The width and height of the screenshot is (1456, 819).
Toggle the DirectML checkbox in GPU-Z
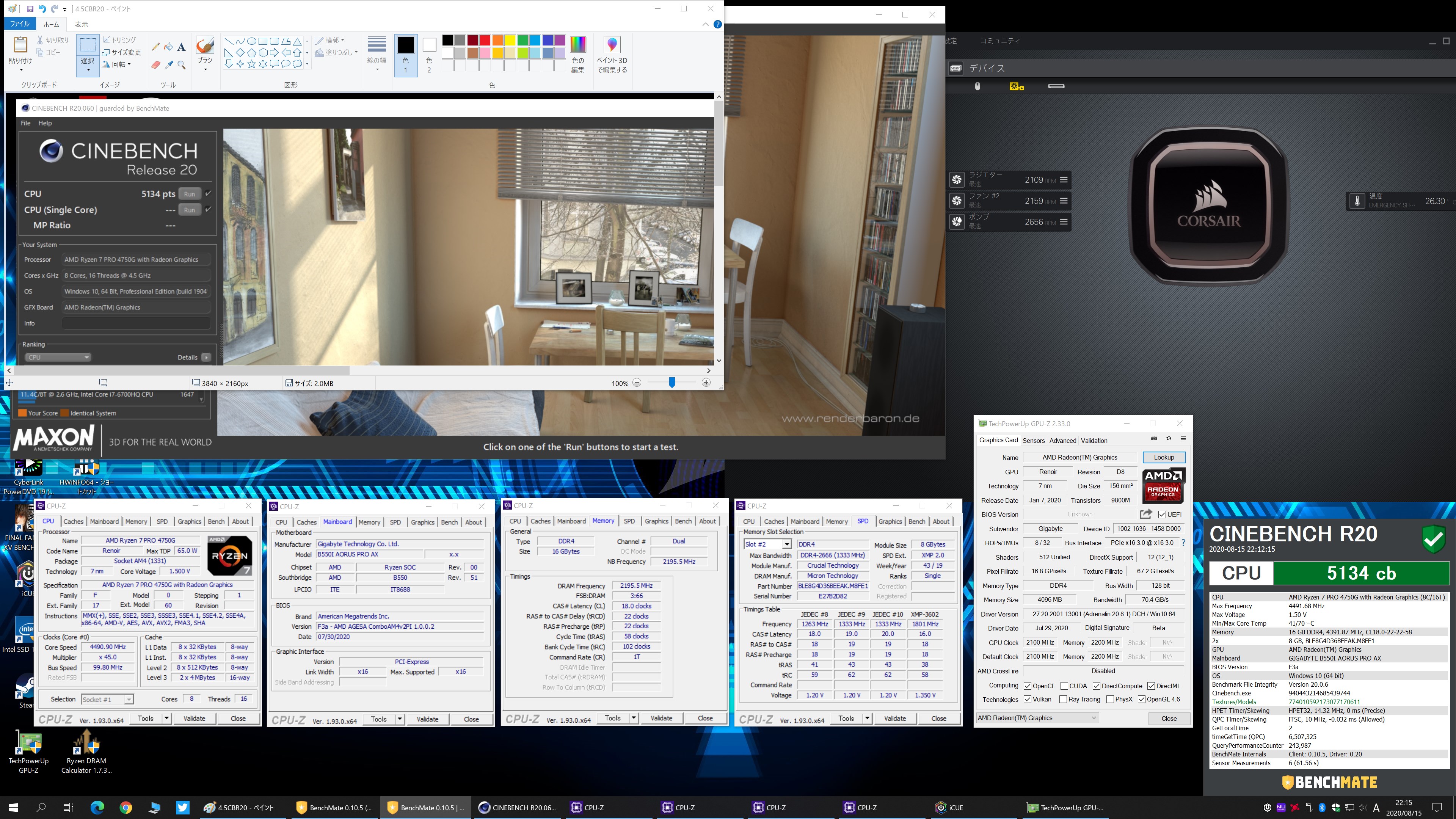tap(1151, 686)
